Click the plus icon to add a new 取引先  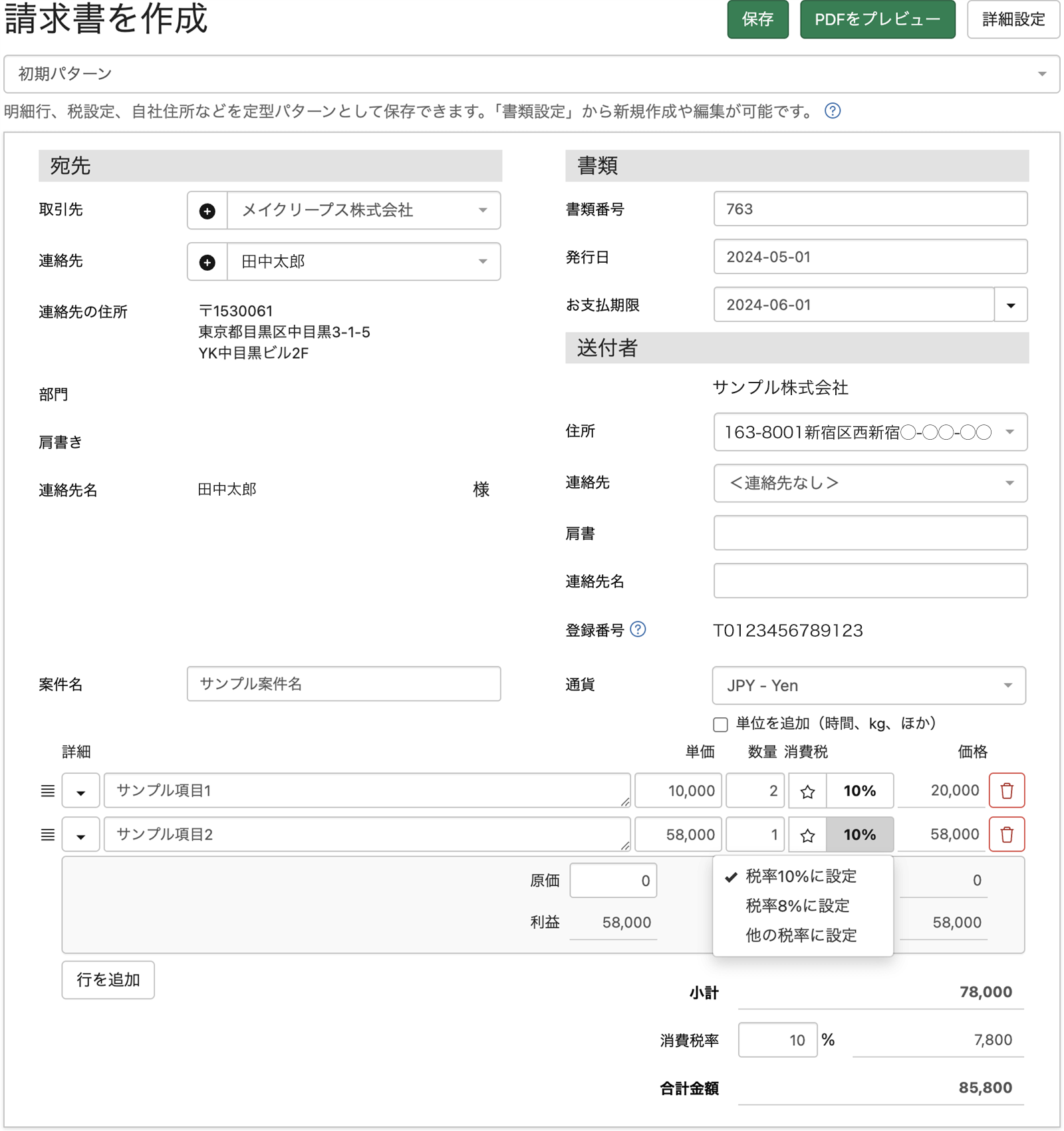click(207, 211)
